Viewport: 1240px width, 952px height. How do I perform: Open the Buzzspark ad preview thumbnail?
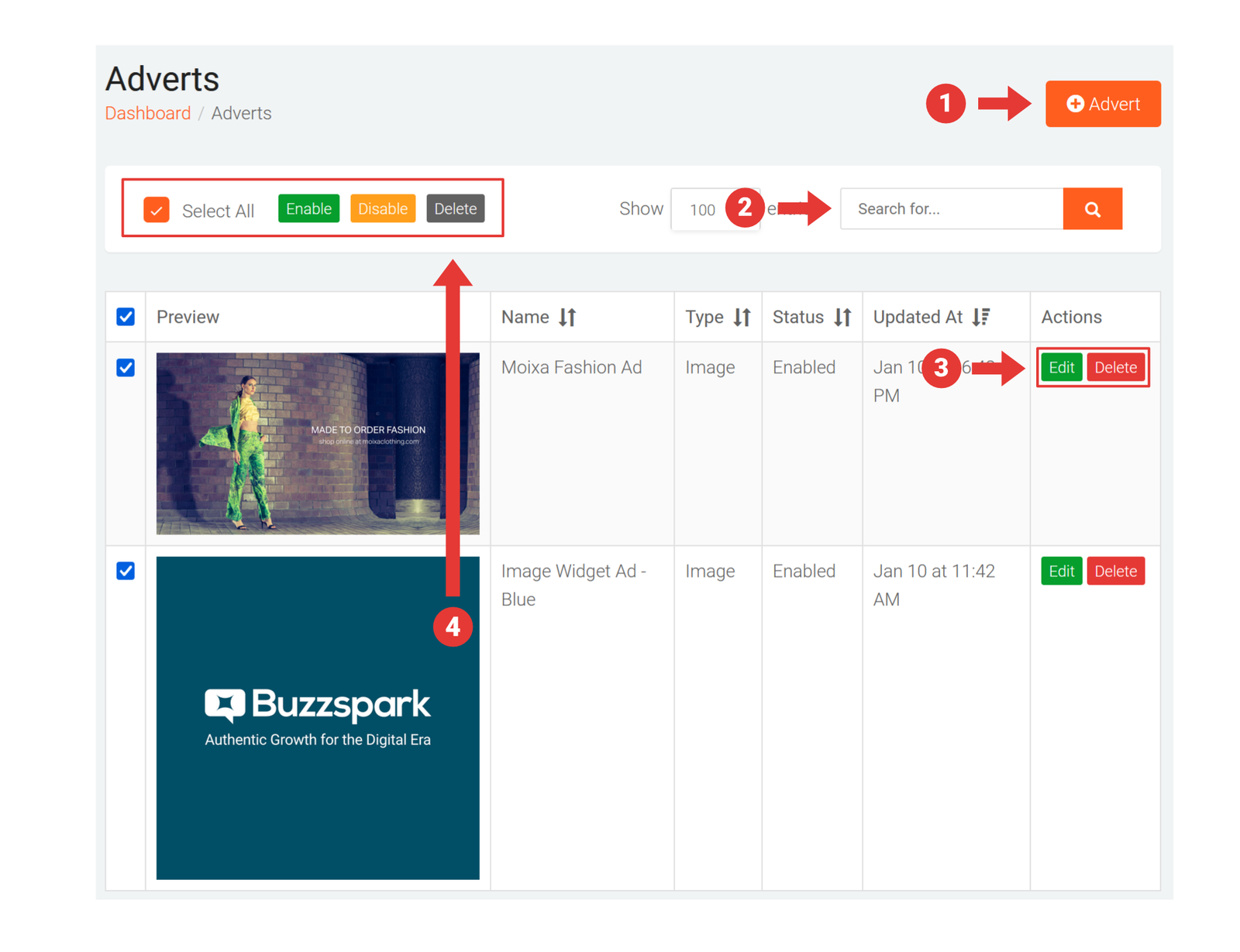pos(318,718)
